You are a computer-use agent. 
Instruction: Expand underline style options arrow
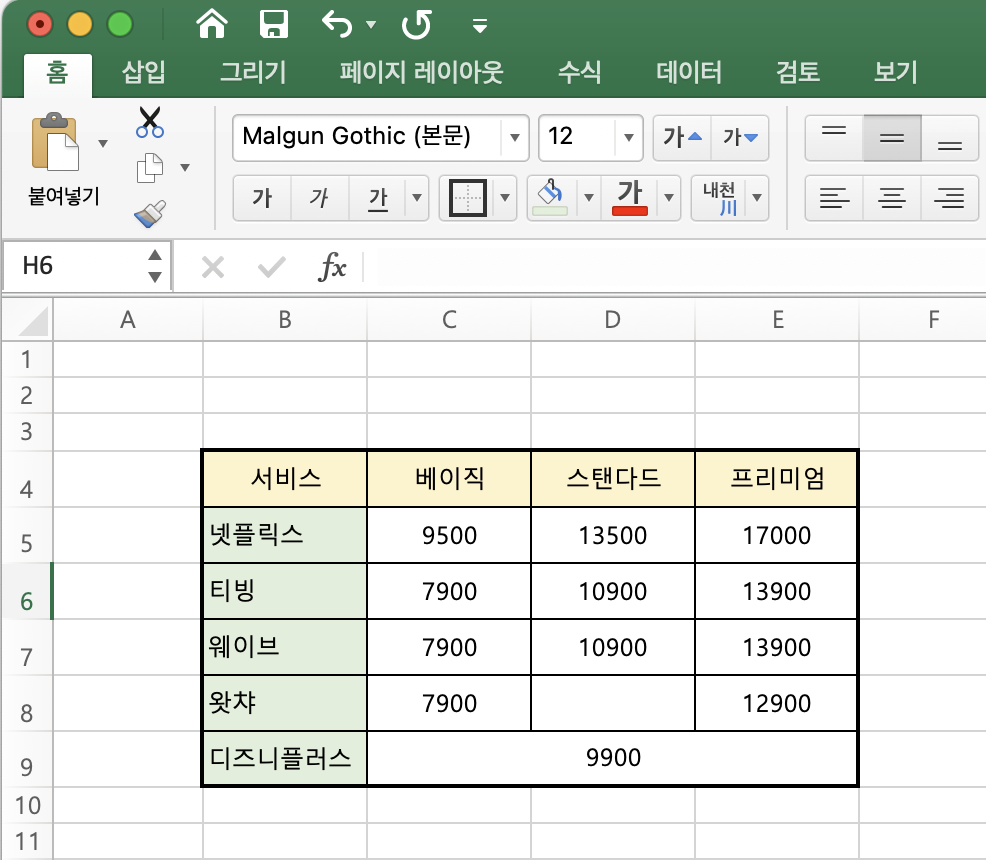coord(417,198)
